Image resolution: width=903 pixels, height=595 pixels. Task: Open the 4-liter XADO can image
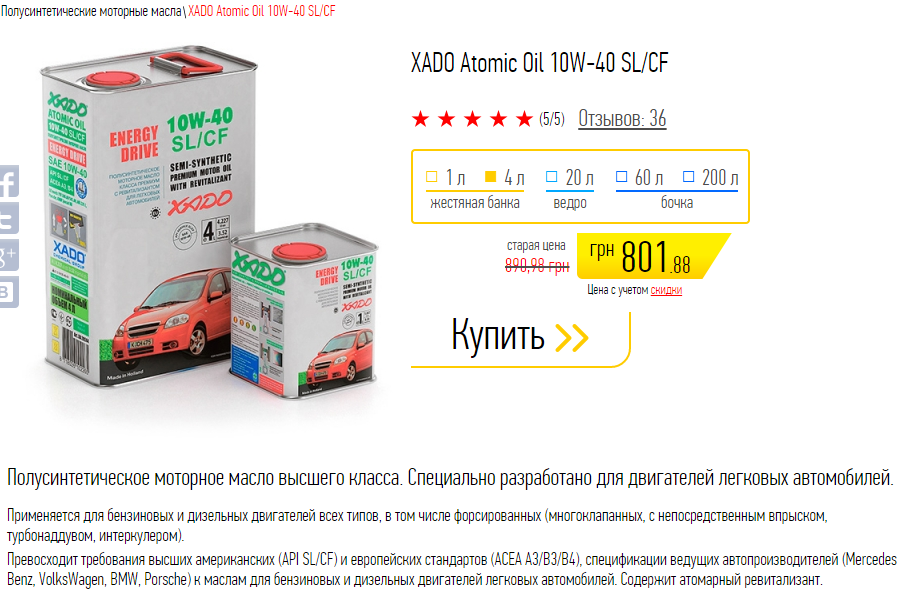(149, 216)
